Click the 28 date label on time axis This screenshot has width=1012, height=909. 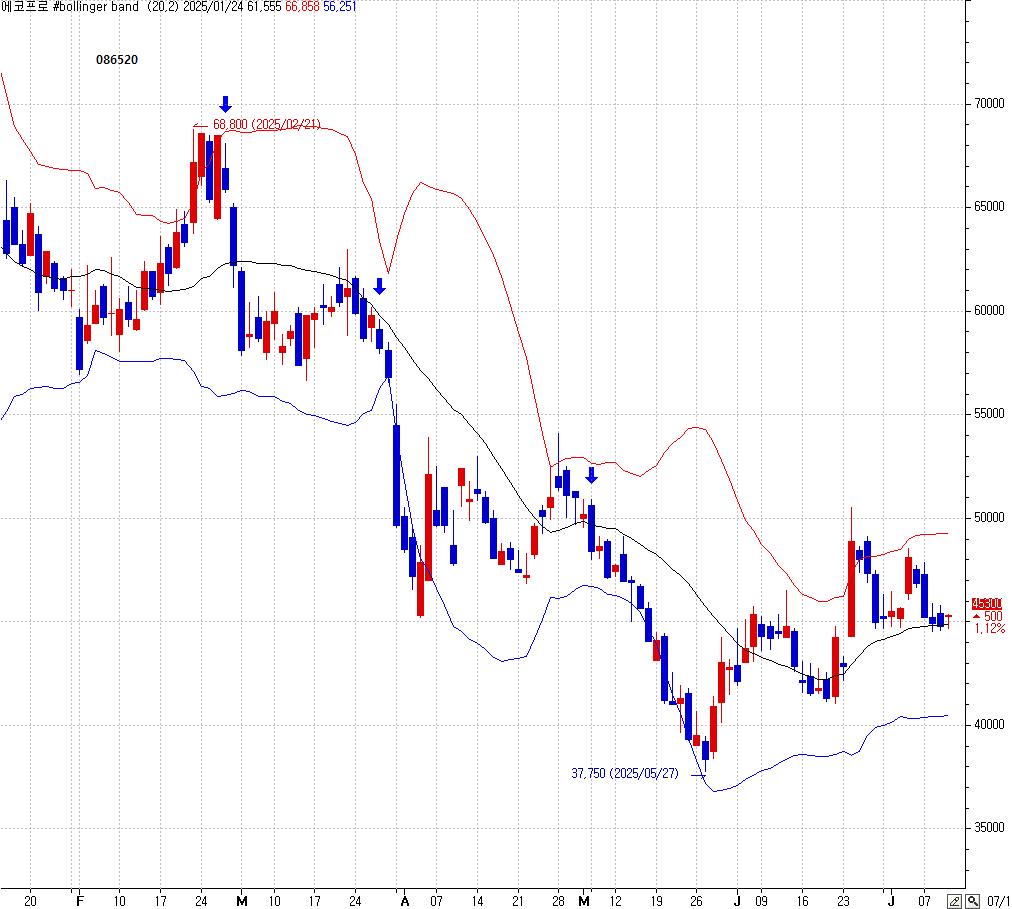[x=558, y=901]
